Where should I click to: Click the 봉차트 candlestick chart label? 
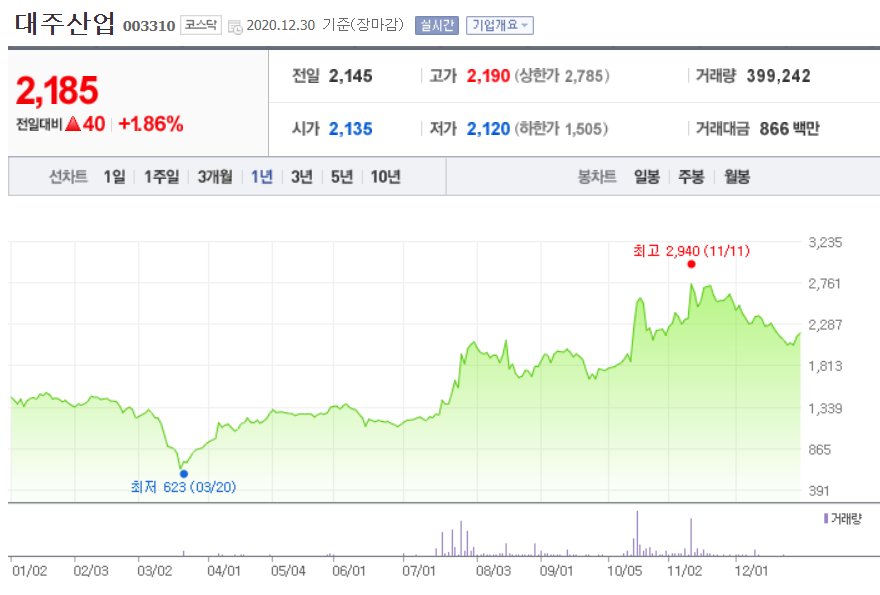[597, 177]
